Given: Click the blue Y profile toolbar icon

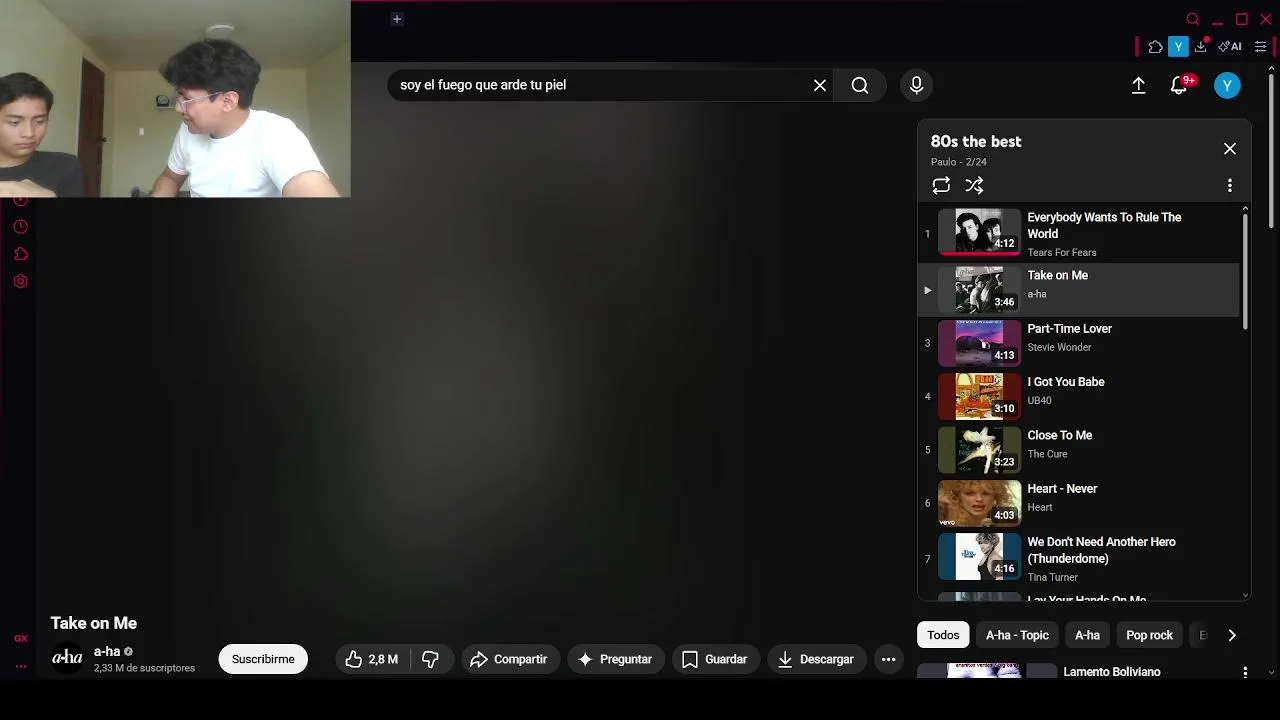Looking at the screenshot, I should pos(1178,47).
